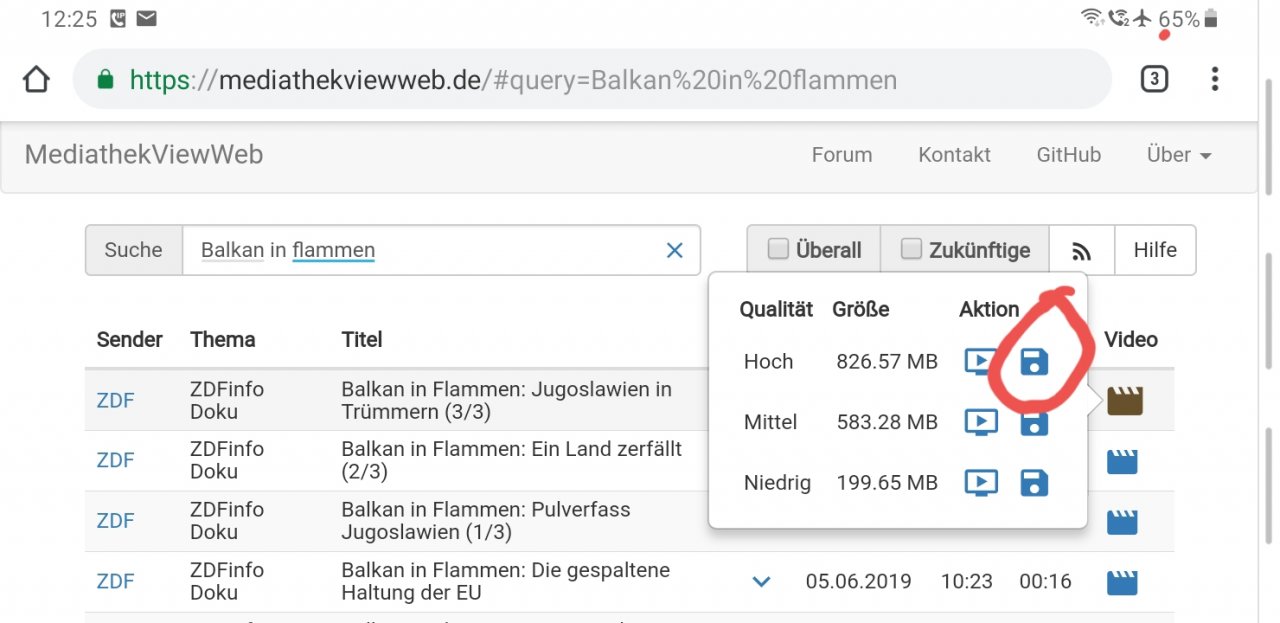Clear the search field with X

click(675, 250)
